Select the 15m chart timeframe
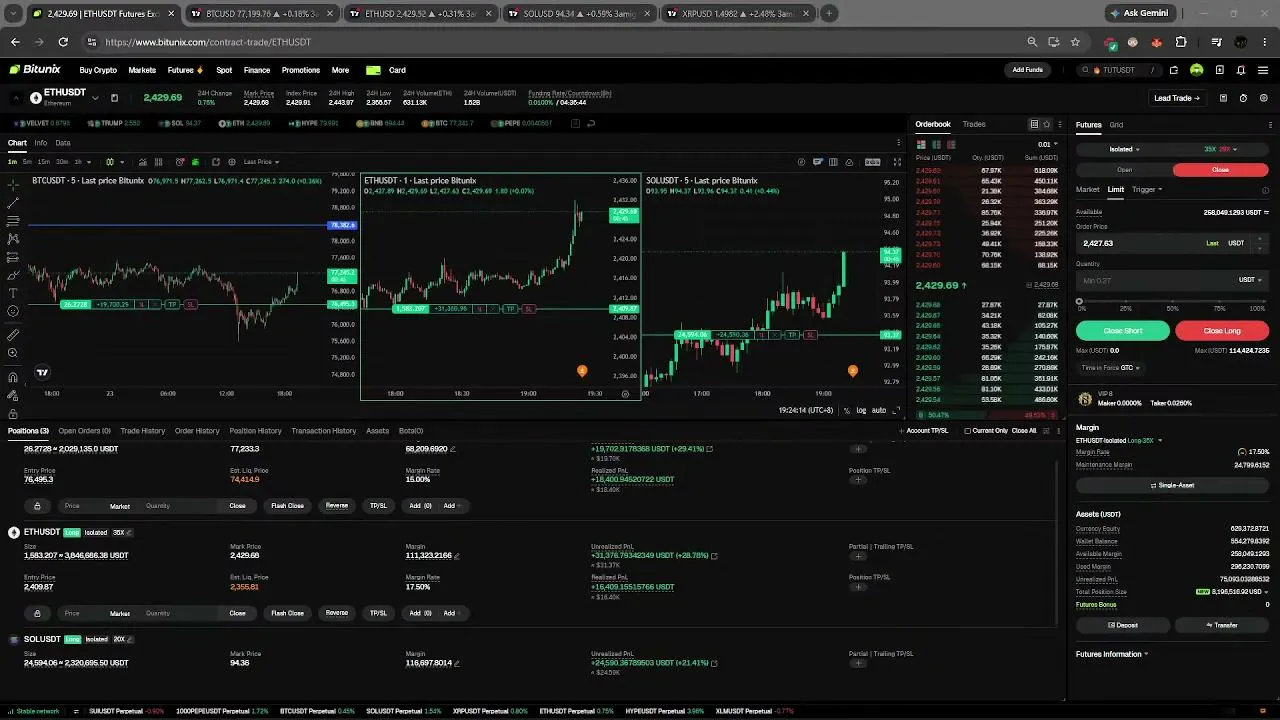1280x720 pixels. (45, 162)
